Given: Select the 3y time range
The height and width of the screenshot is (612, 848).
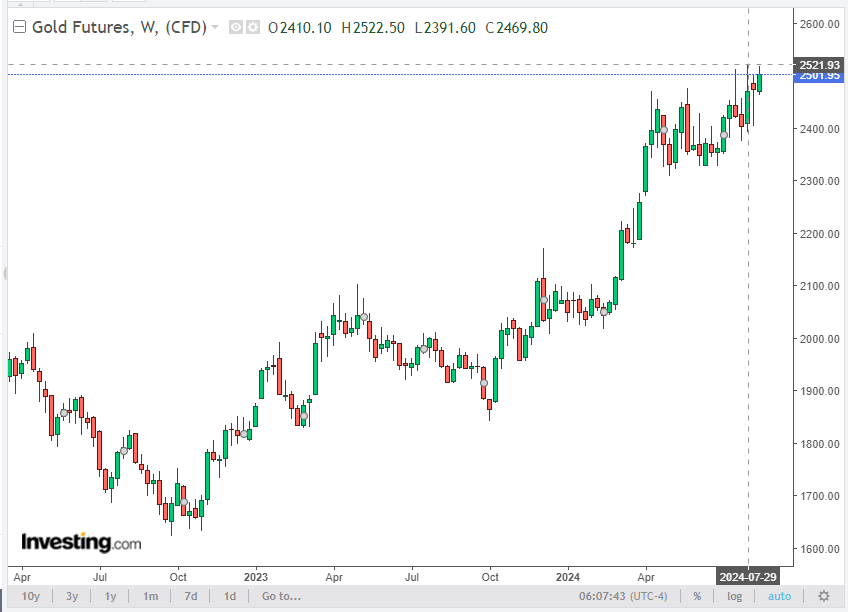Looking at the screenshot, I should point(72,596).
